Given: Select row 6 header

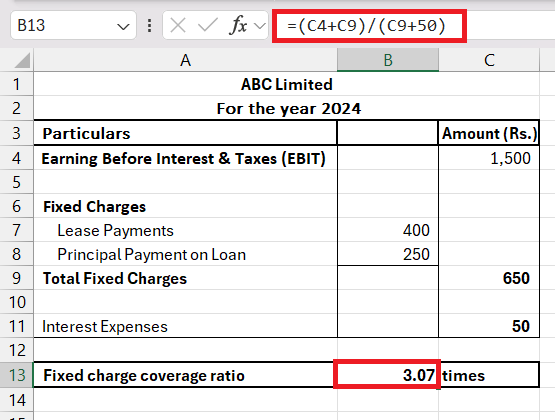Looking at the screenshot, I should 17,206.
